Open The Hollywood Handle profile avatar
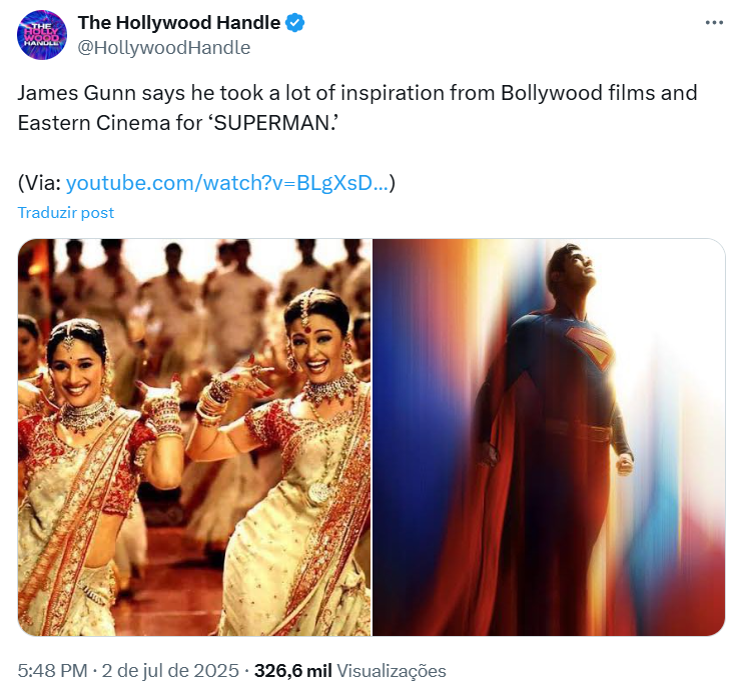Screen dimensions: 744x682 click(42, 35)
